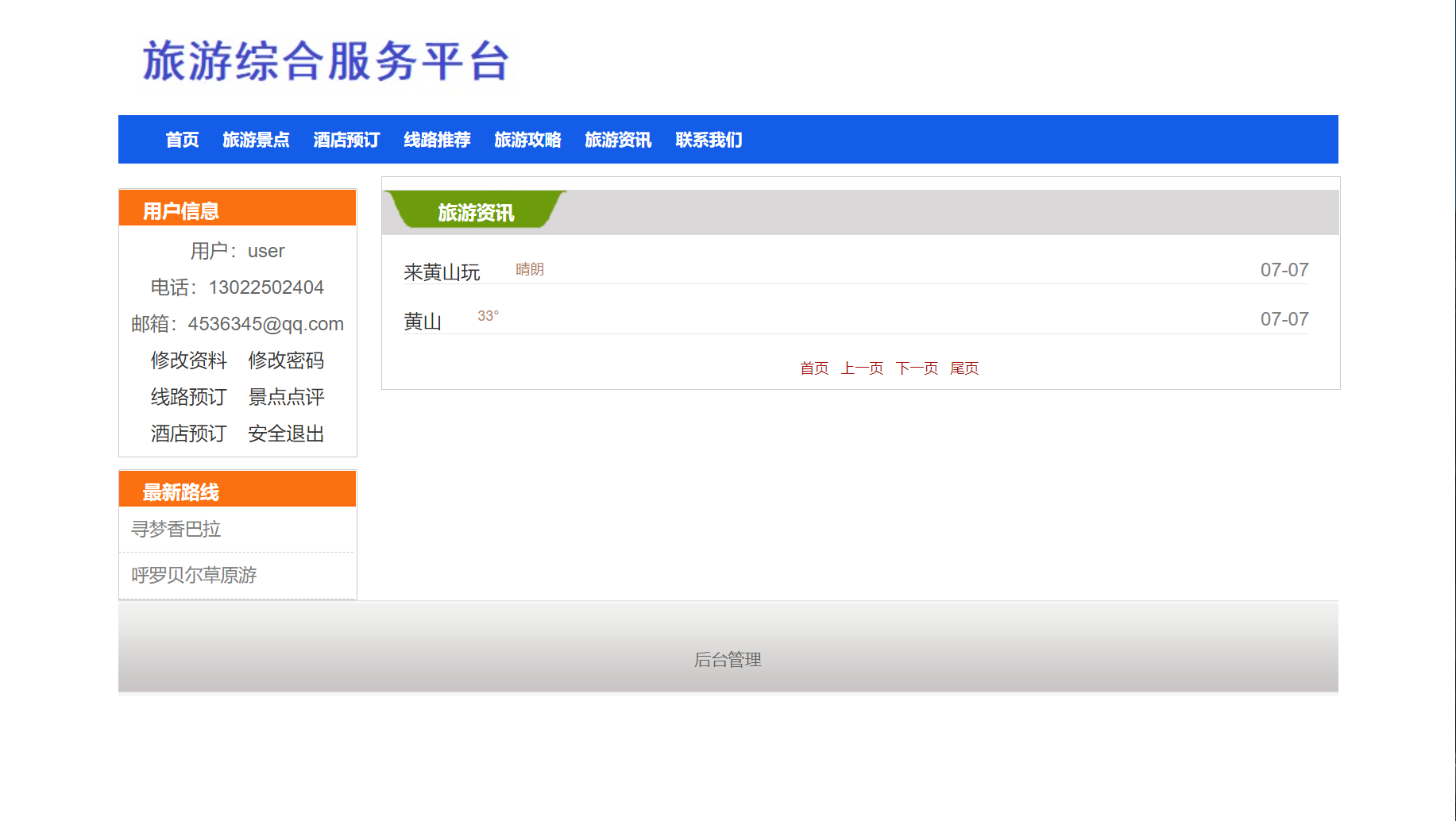Viewport: 1456px width, 821px height.
Task: Switch to the 酒店预订 tab in navigation
Action: click(346, 139)
